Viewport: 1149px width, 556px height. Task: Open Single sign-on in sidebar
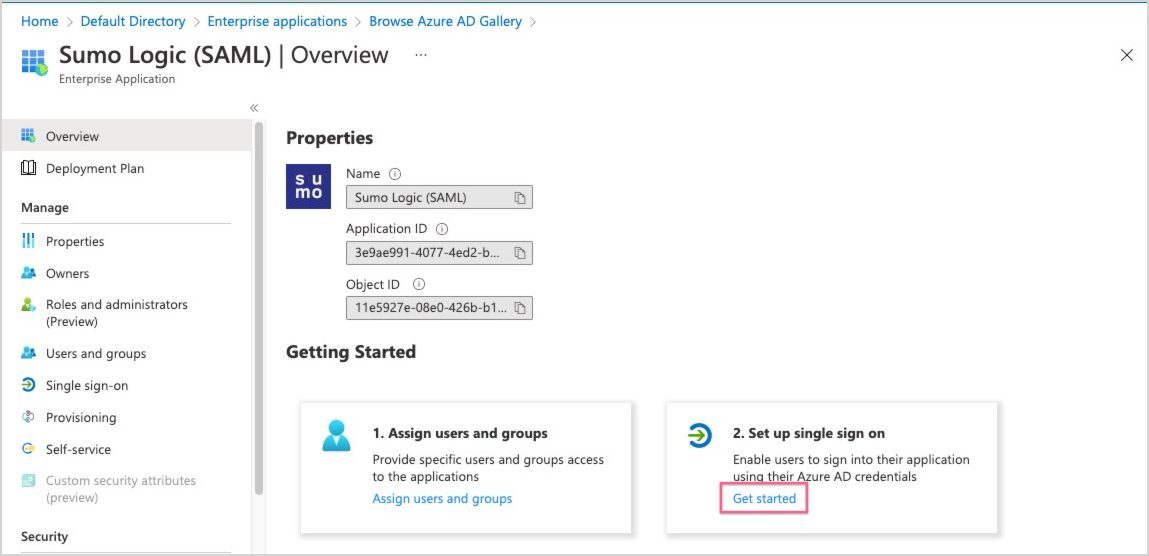[87, 385]
